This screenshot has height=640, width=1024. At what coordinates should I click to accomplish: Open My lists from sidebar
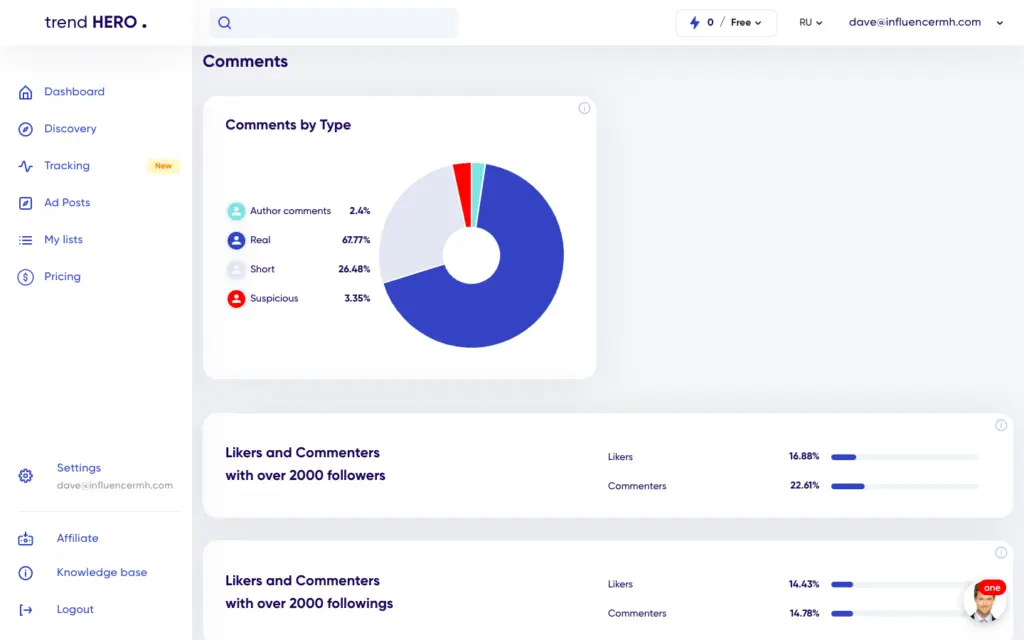(x=63, y=240)
